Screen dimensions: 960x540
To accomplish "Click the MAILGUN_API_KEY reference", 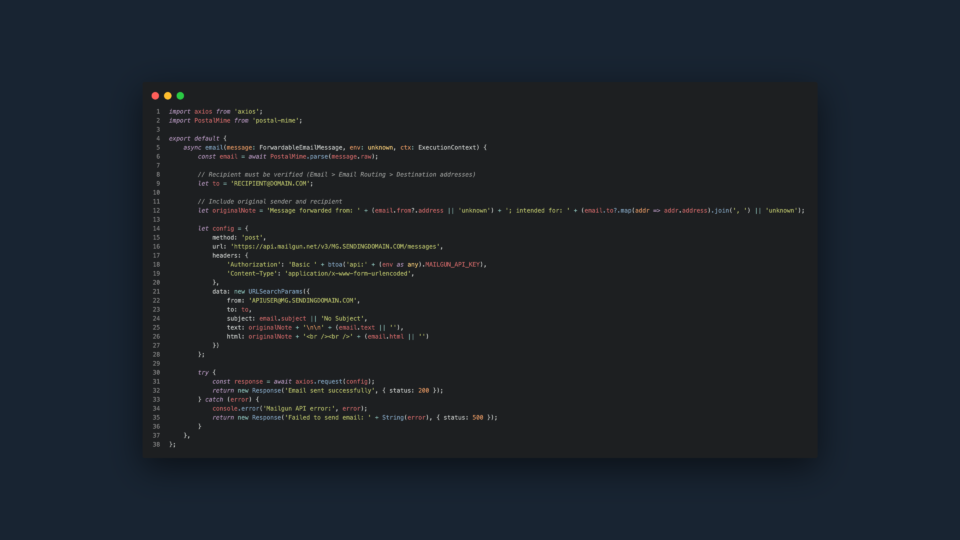I will pos(452,264).
